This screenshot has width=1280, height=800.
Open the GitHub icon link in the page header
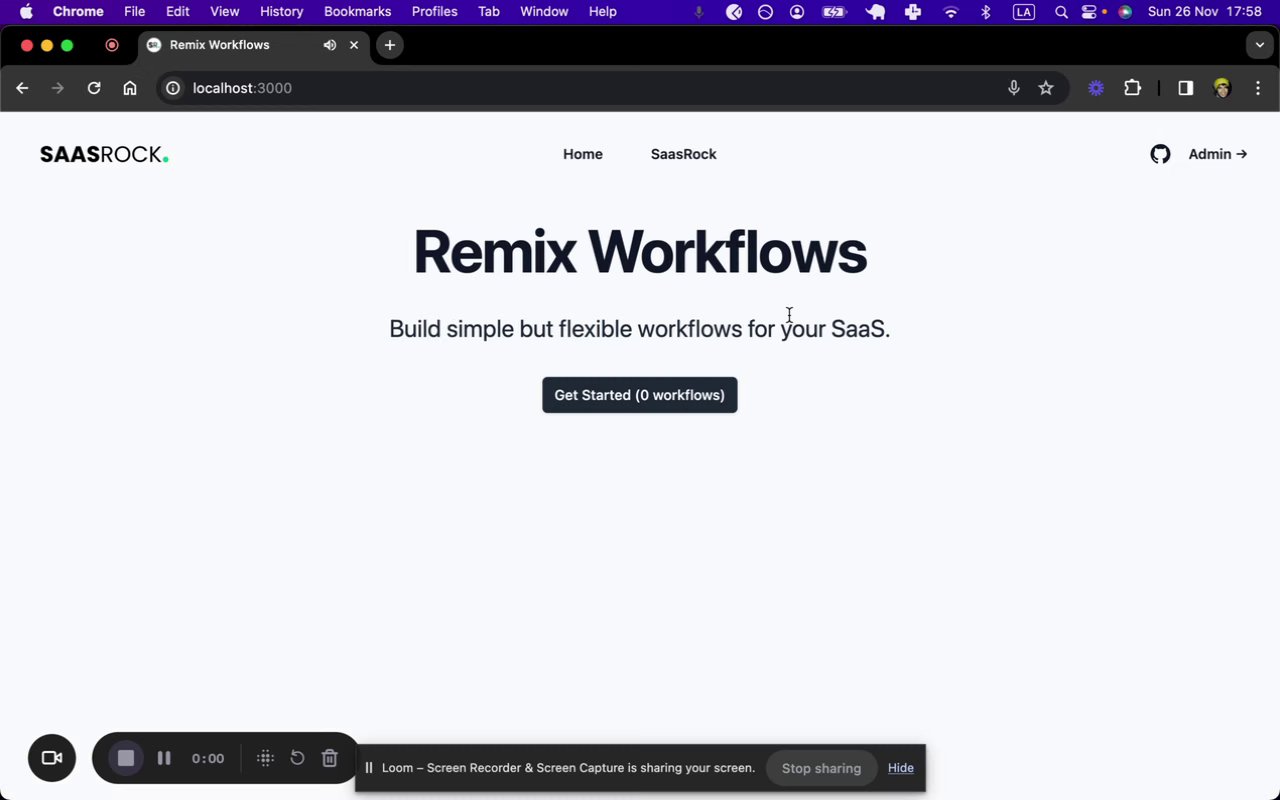point(1160,154)
